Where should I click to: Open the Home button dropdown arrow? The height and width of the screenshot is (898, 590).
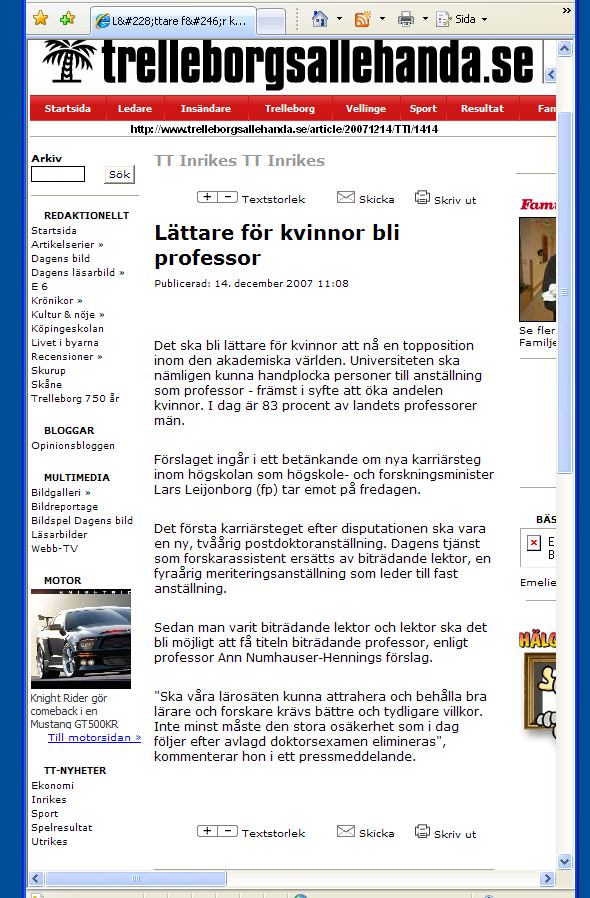339,19
